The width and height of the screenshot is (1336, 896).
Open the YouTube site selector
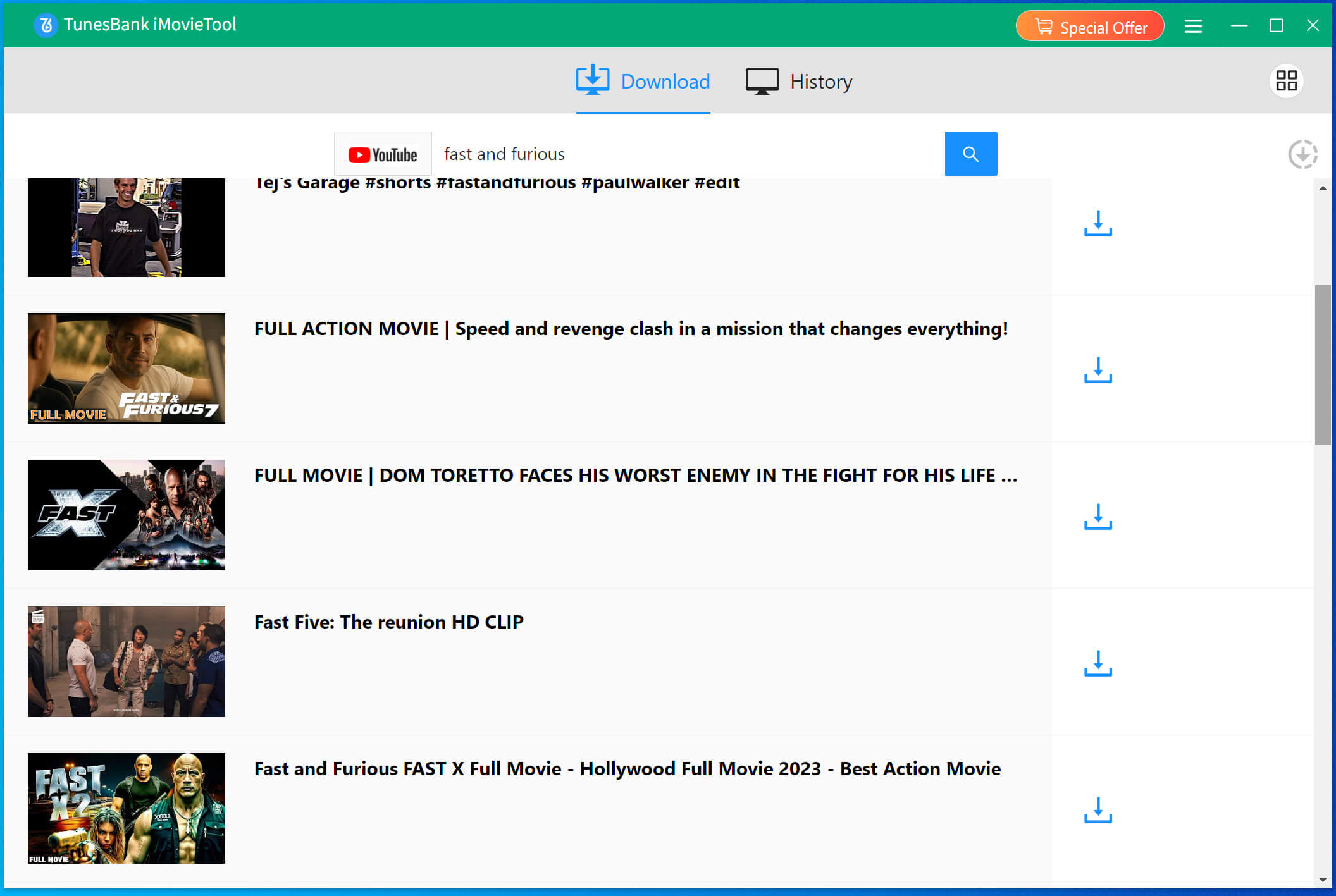pyautogui.click(x=383, y=154)
